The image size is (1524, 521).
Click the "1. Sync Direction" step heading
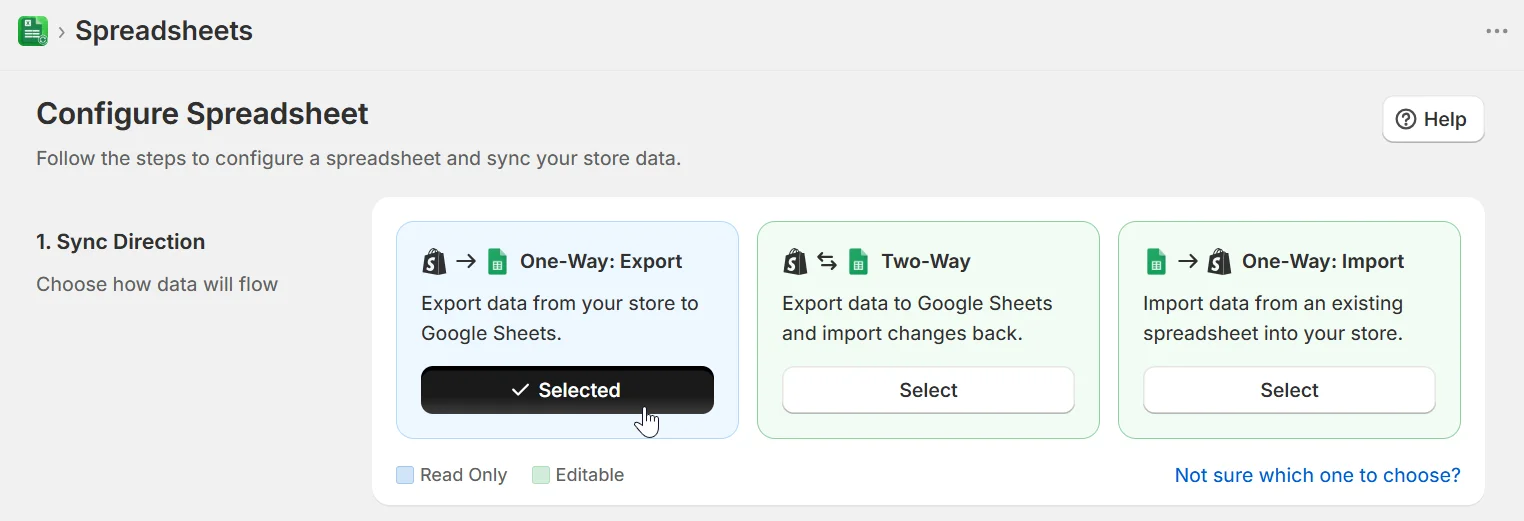click(121, 242)
